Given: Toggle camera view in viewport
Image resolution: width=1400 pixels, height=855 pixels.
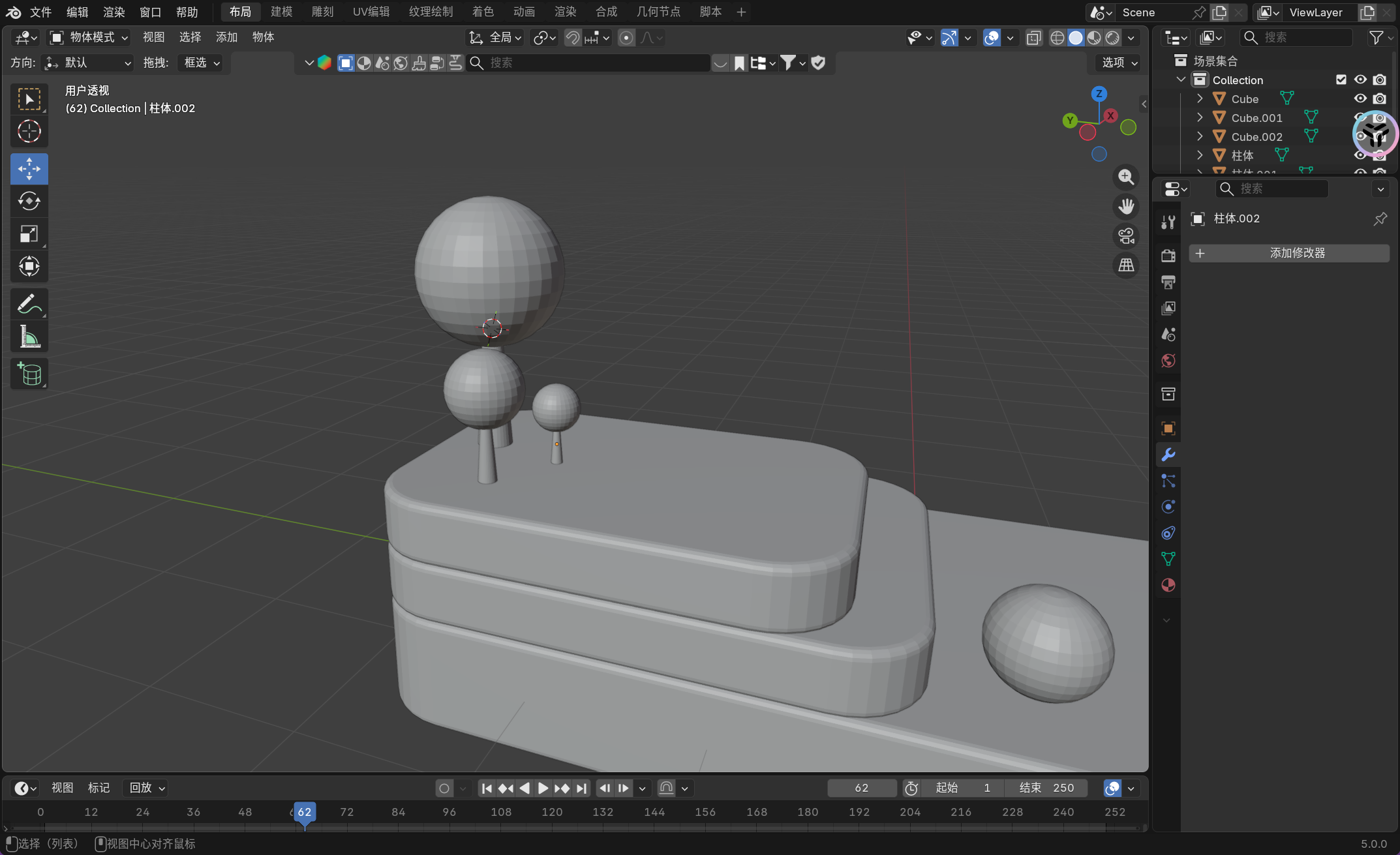Looking at the screenshot, I should (1126, 236).
